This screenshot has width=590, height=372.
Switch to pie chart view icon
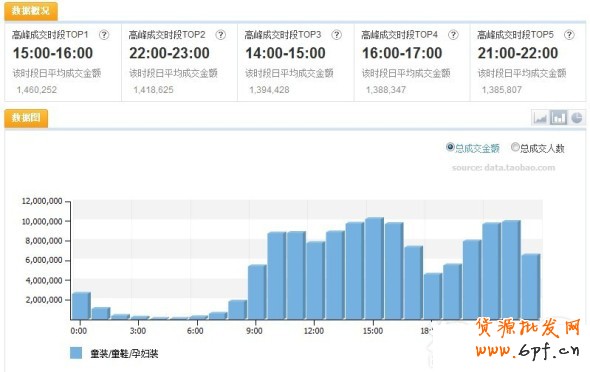(577, 118)
